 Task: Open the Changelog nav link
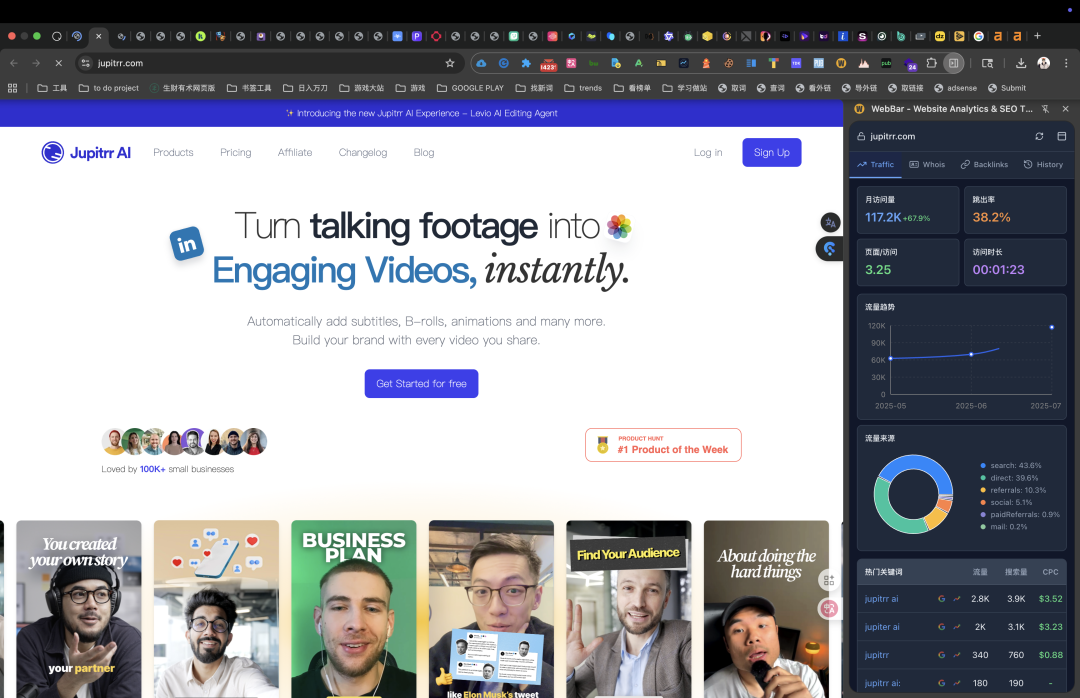(363, 152)
